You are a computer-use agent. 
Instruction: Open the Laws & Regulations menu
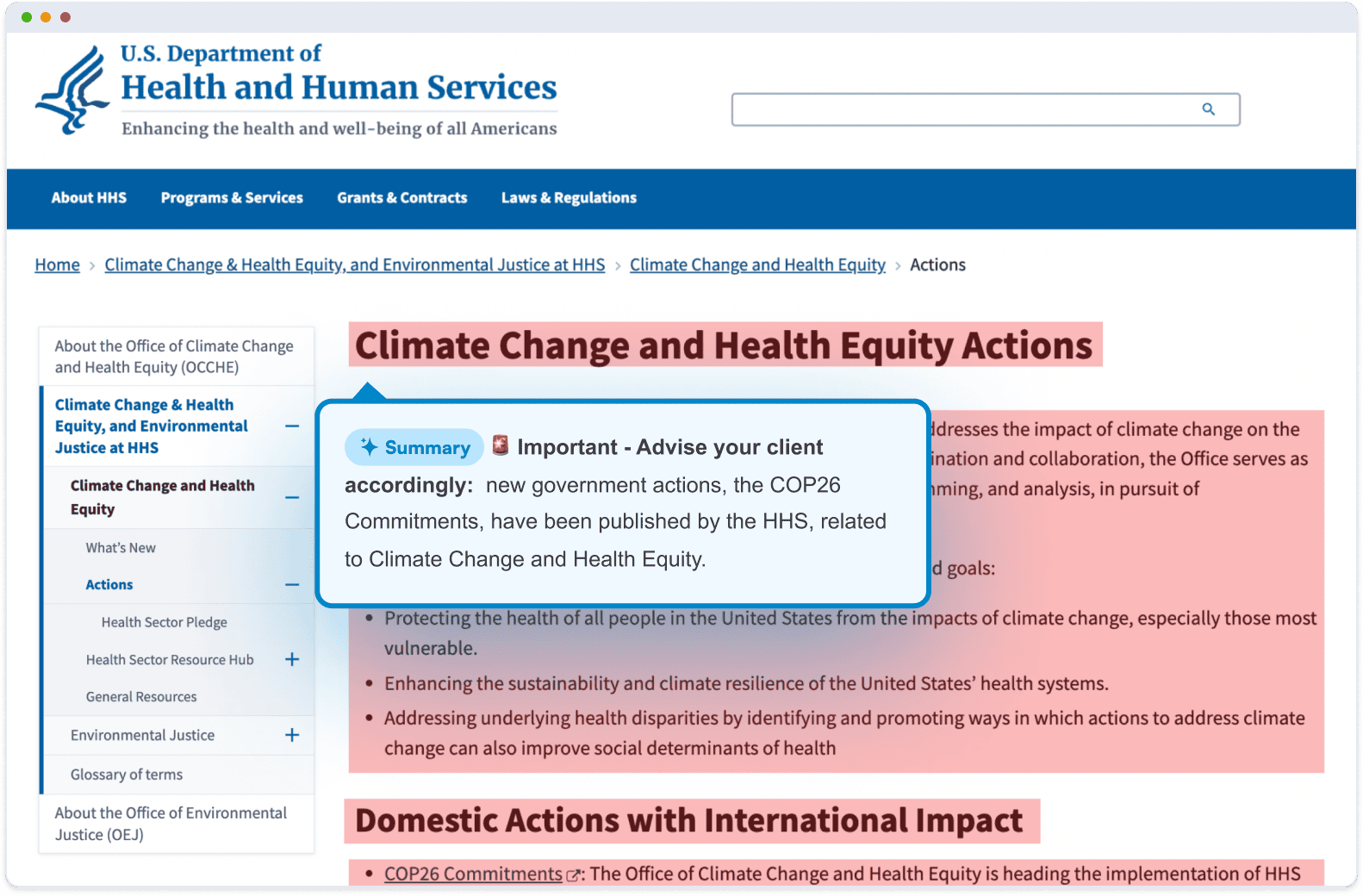pyautogui.click(x=569, y=197)
